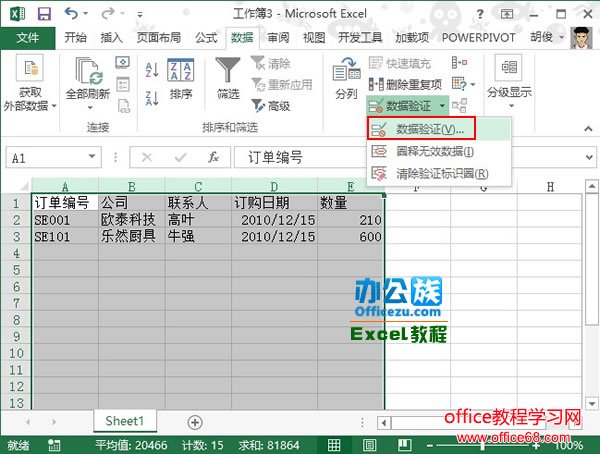Image resolution: width=600 pixels, height=454 pixels.
Task: Click the cancel X in formula bar
Action: [x=147, y=157]
